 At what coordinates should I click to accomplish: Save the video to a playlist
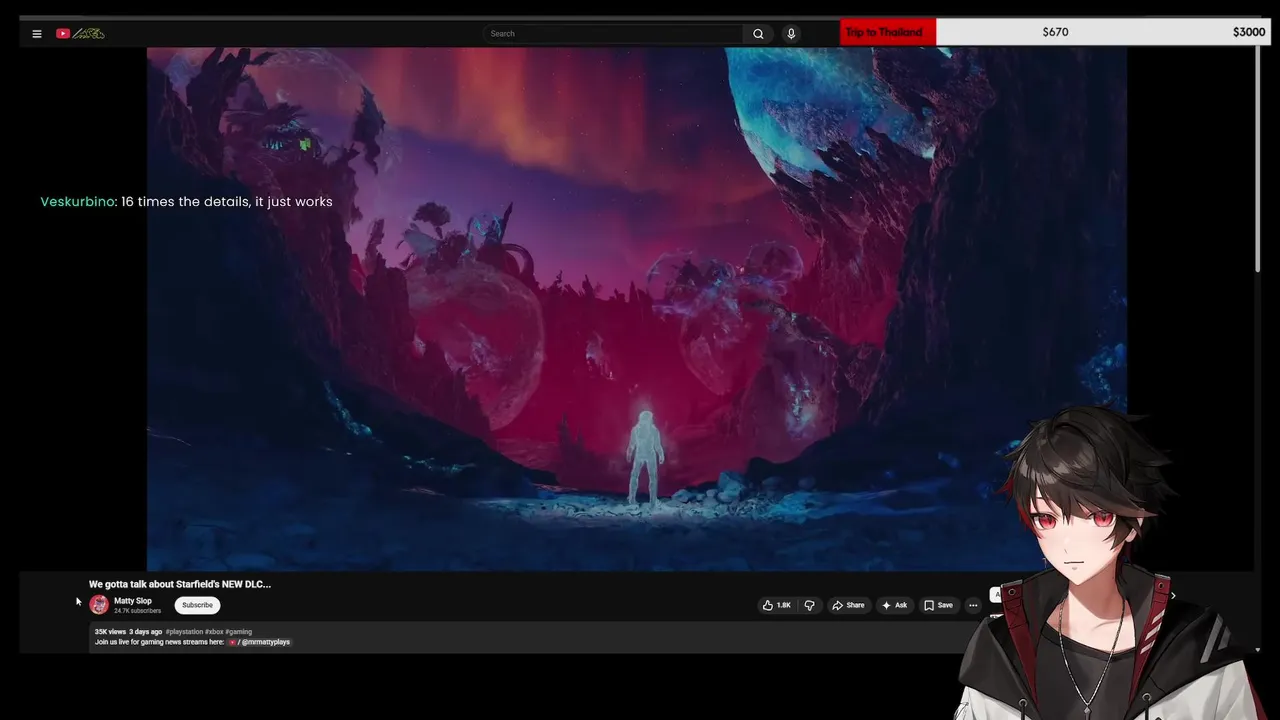[938, 605]
